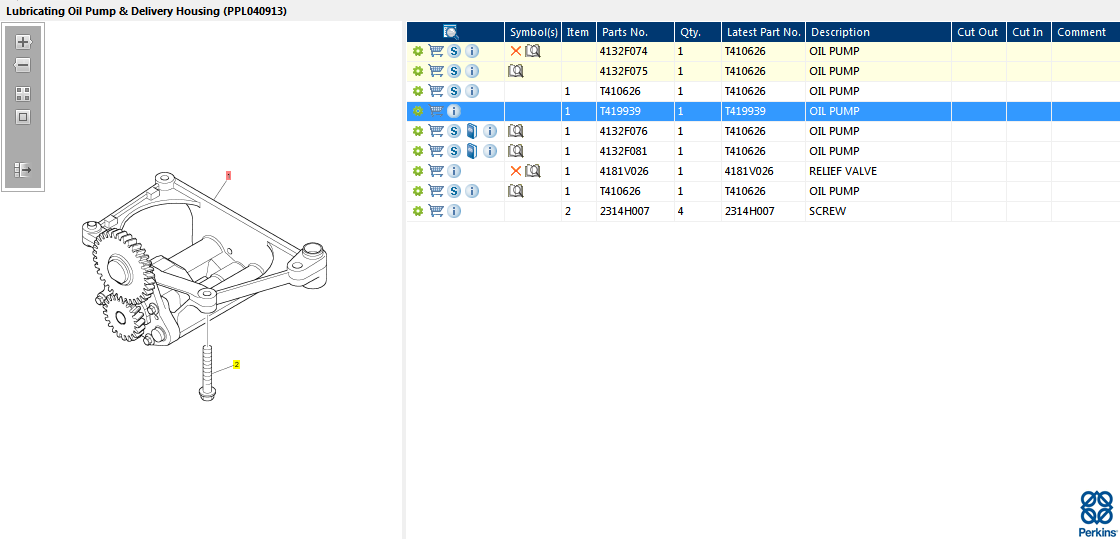1120x539 pixels.
Task: Click the four-squares grid view icon
Action: click(23, 94)
